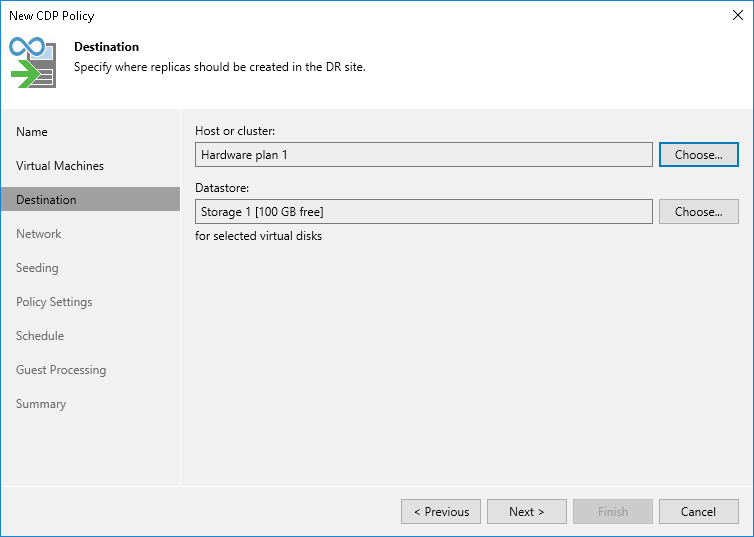Select the Policy Settings step
Screen dimensions: 754x537
[x=54, y=302]
